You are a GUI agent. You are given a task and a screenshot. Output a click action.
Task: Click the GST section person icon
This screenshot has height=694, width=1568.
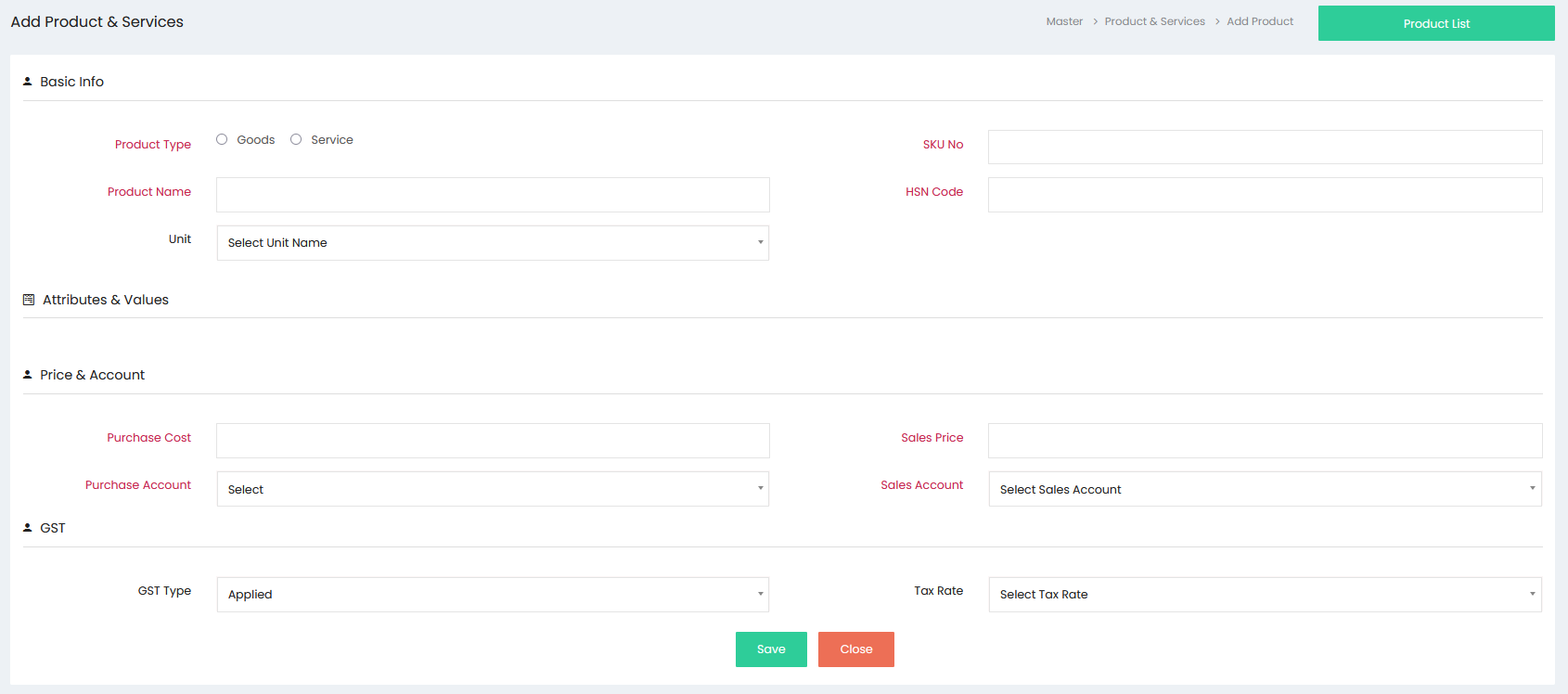[x=27, y=528]
